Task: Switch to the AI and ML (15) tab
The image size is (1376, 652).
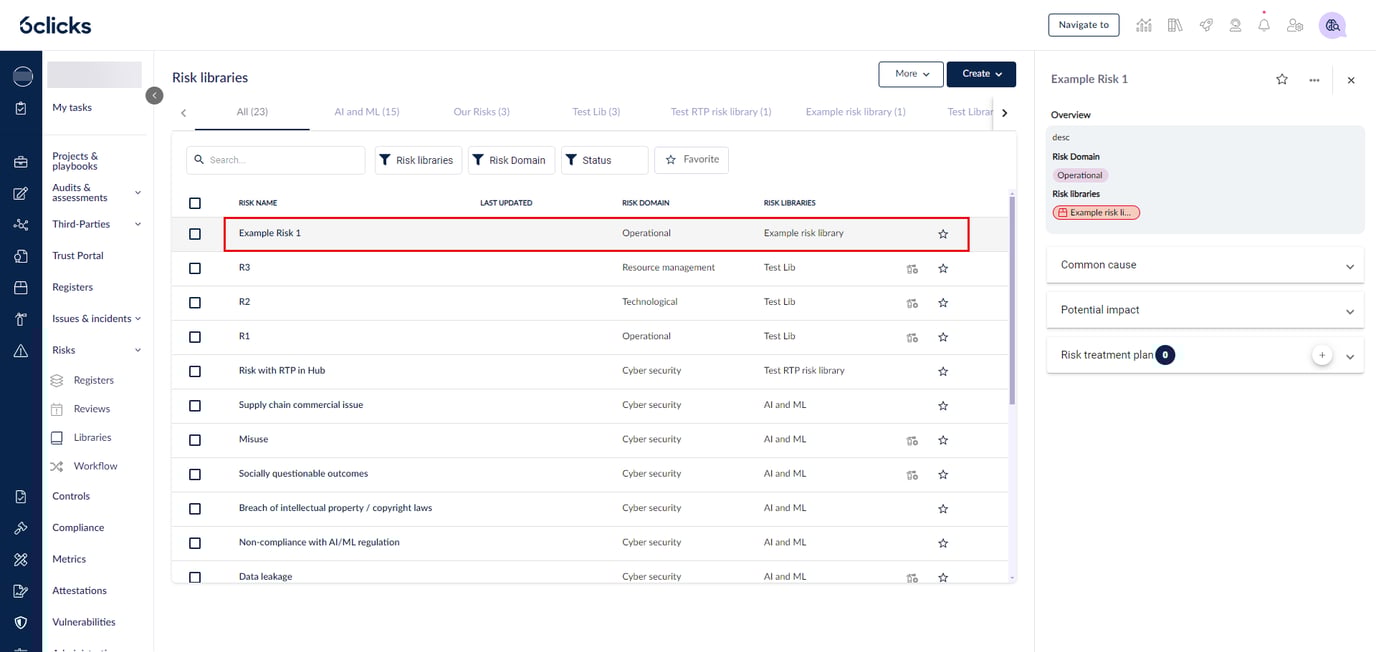Action: coord(367,112)
